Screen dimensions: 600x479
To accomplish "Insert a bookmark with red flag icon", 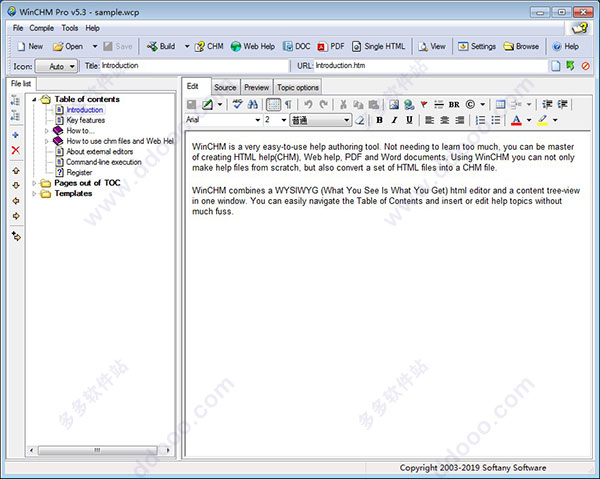I will (x=424, y=104).
